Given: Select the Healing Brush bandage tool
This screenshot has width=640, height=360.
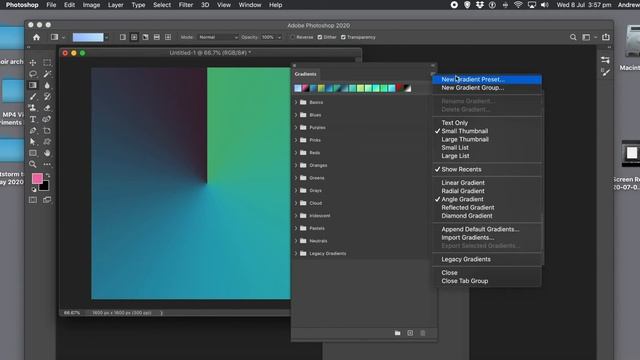Looking at the screenshot, I should pyautogui.click(x=47, y=119).
